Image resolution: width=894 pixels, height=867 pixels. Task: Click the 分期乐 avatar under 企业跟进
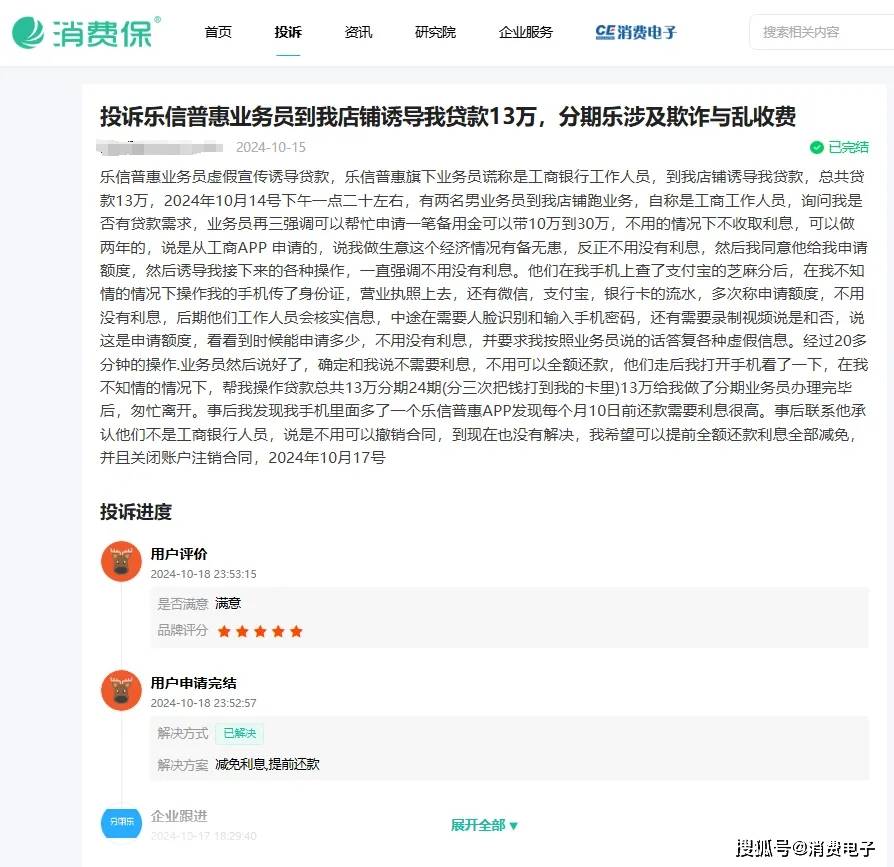[x=121, y=823]
